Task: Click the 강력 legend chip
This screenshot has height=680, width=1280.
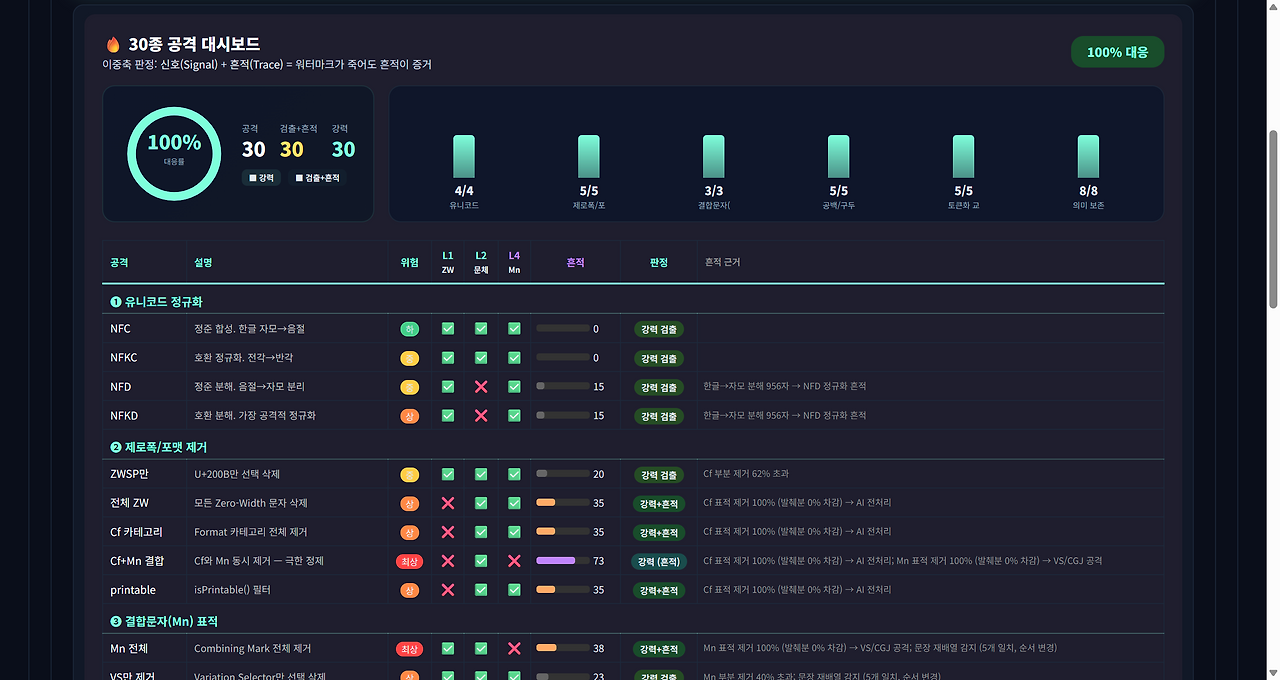Action: click(x=261, y=178)
